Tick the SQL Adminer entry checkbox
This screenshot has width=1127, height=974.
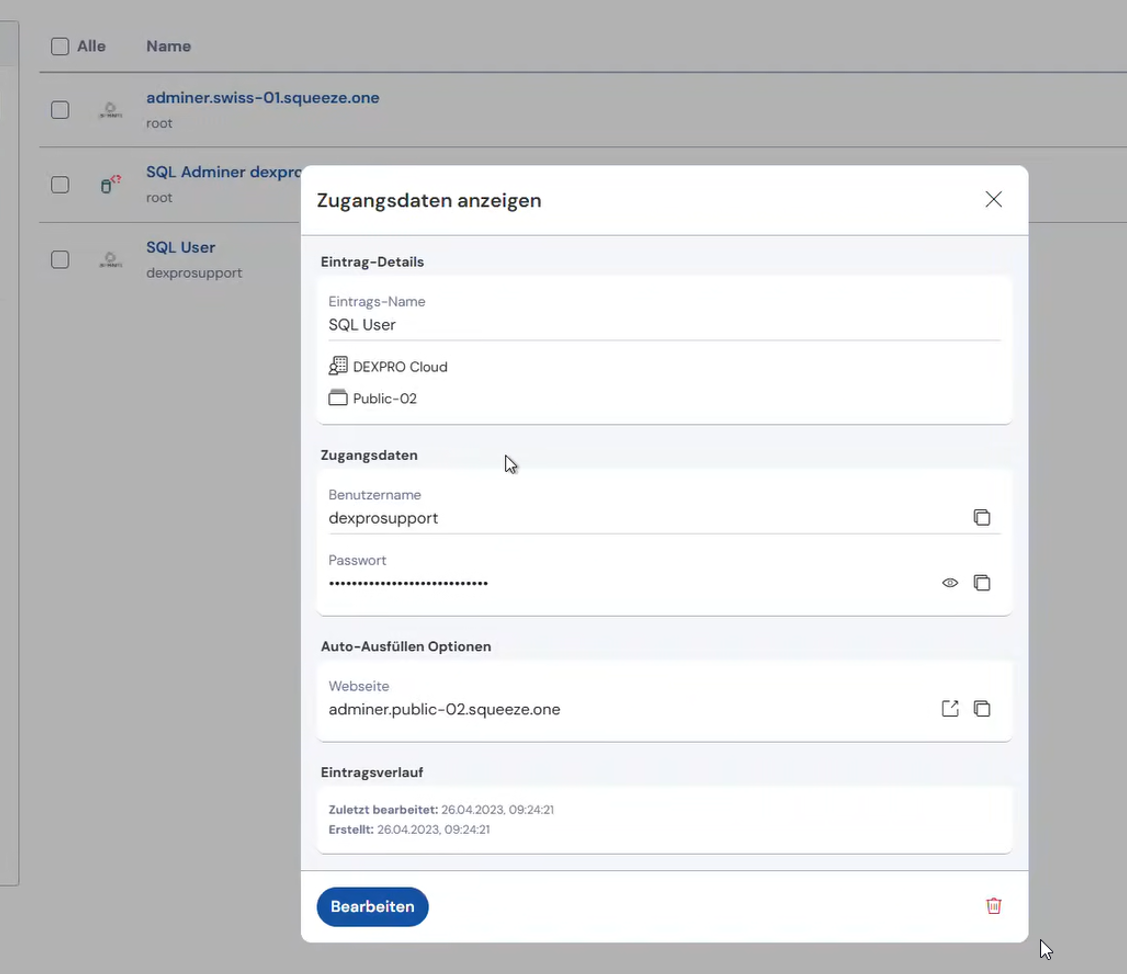[60, 184]
